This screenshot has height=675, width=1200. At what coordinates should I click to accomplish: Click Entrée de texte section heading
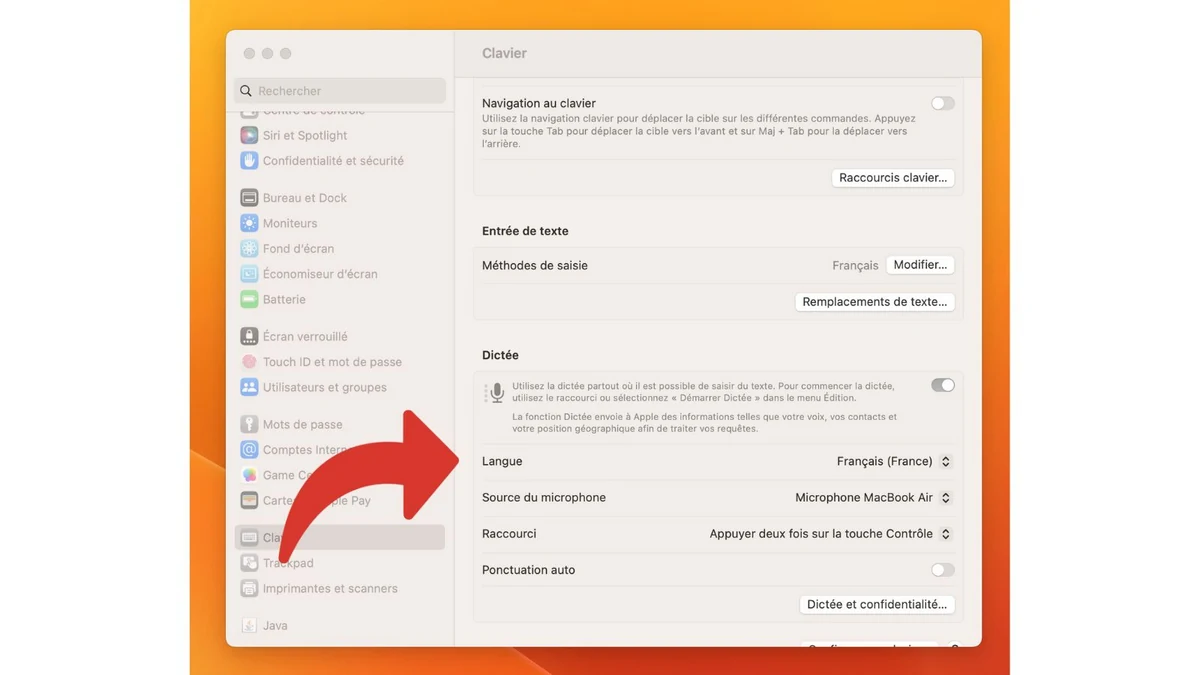click(525, 231)
